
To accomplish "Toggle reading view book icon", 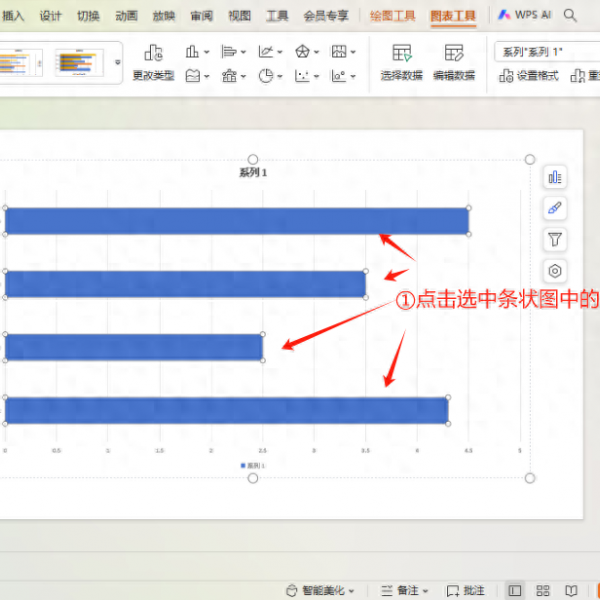I will 571,591.
